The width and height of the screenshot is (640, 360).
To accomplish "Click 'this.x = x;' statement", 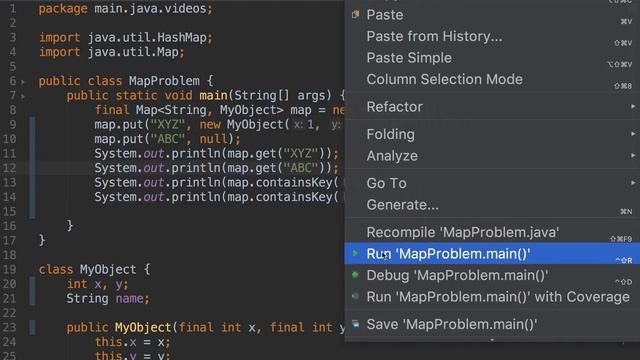I will pos(133,342).
